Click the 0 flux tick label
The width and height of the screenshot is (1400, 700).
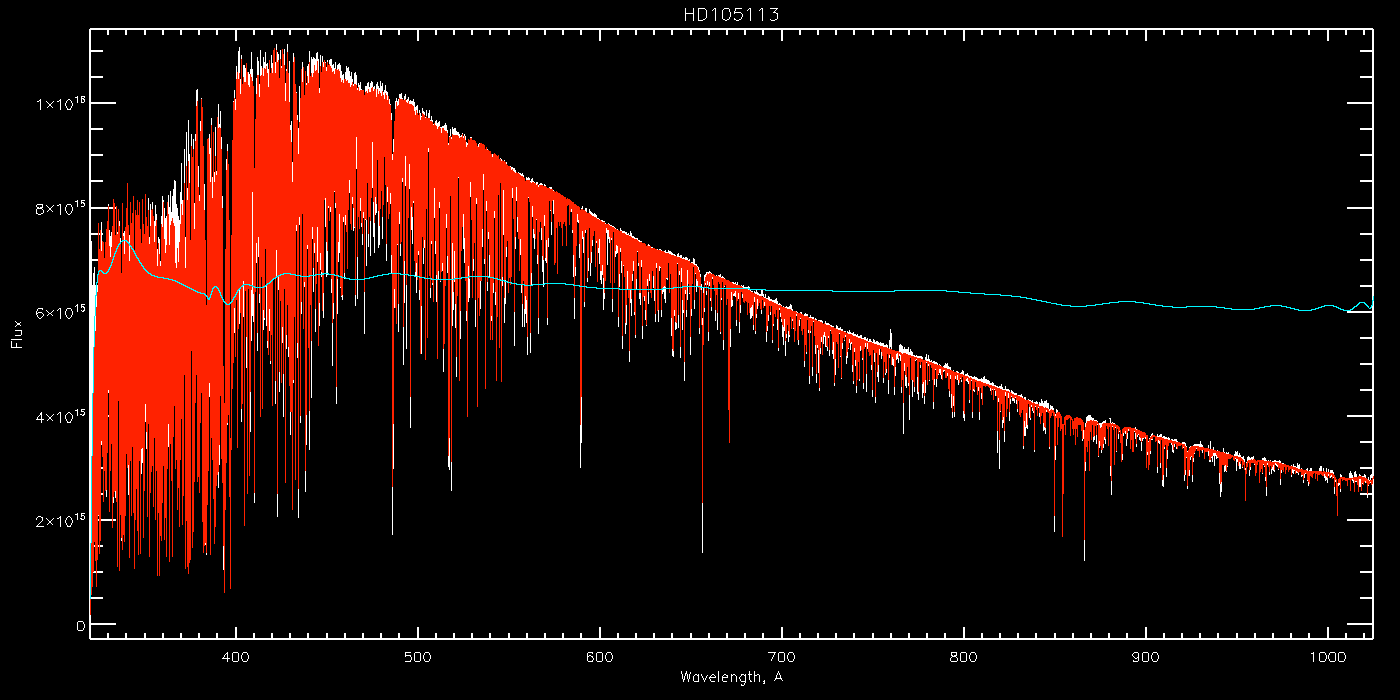click(80, 626)
